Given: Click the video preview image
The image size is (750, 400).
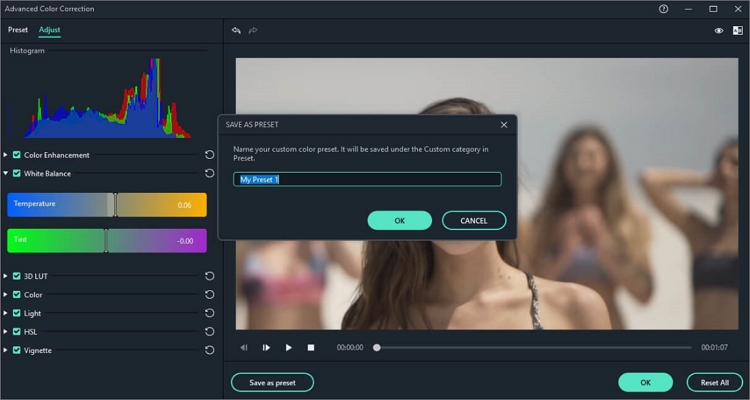Looking at the screenshot, I should coord(487,194).
